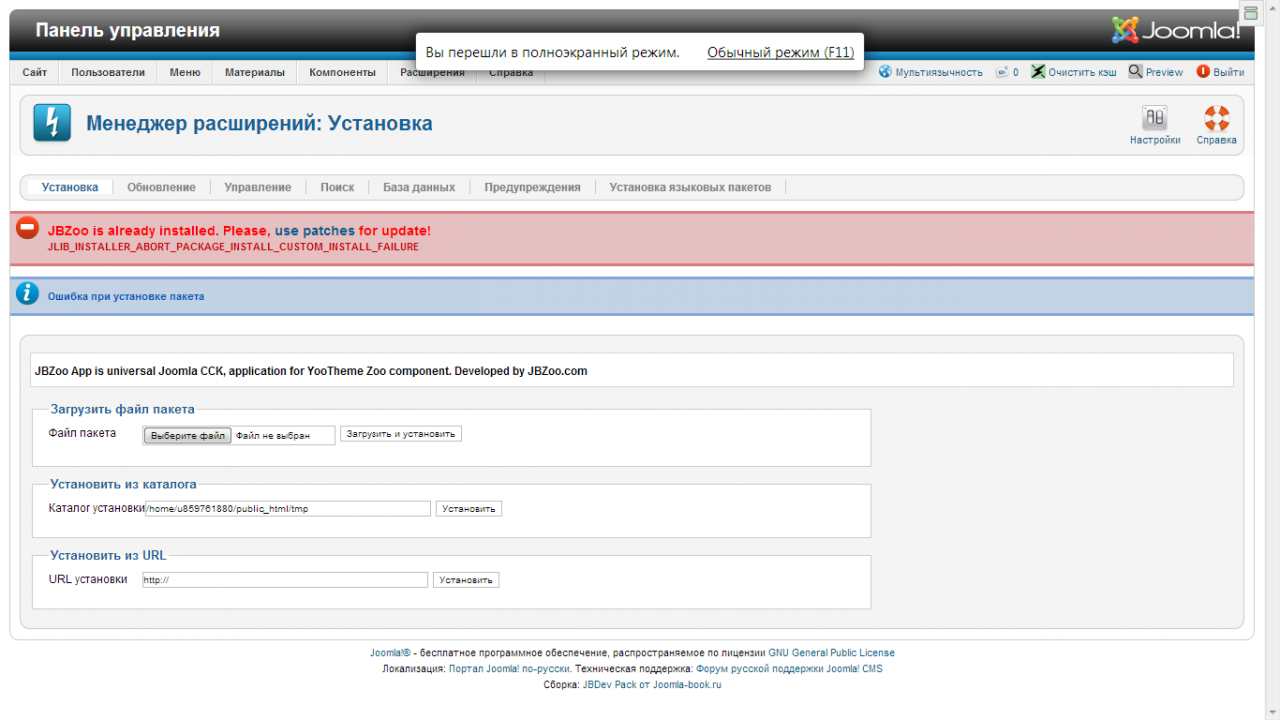Click the Панель управления header title
1280x720 pixels.
pos(127,30)
